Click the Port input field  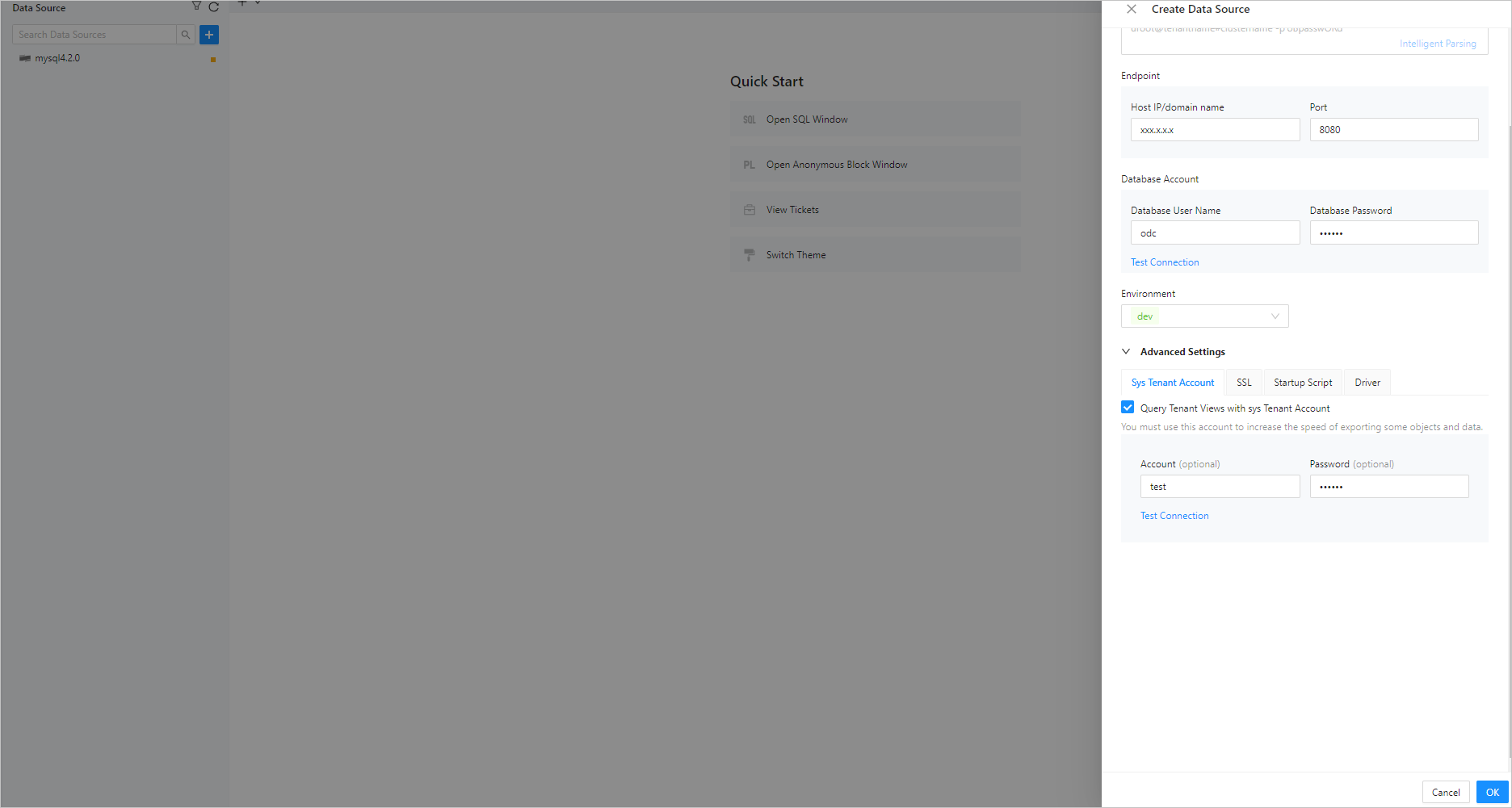(1393, 130)
